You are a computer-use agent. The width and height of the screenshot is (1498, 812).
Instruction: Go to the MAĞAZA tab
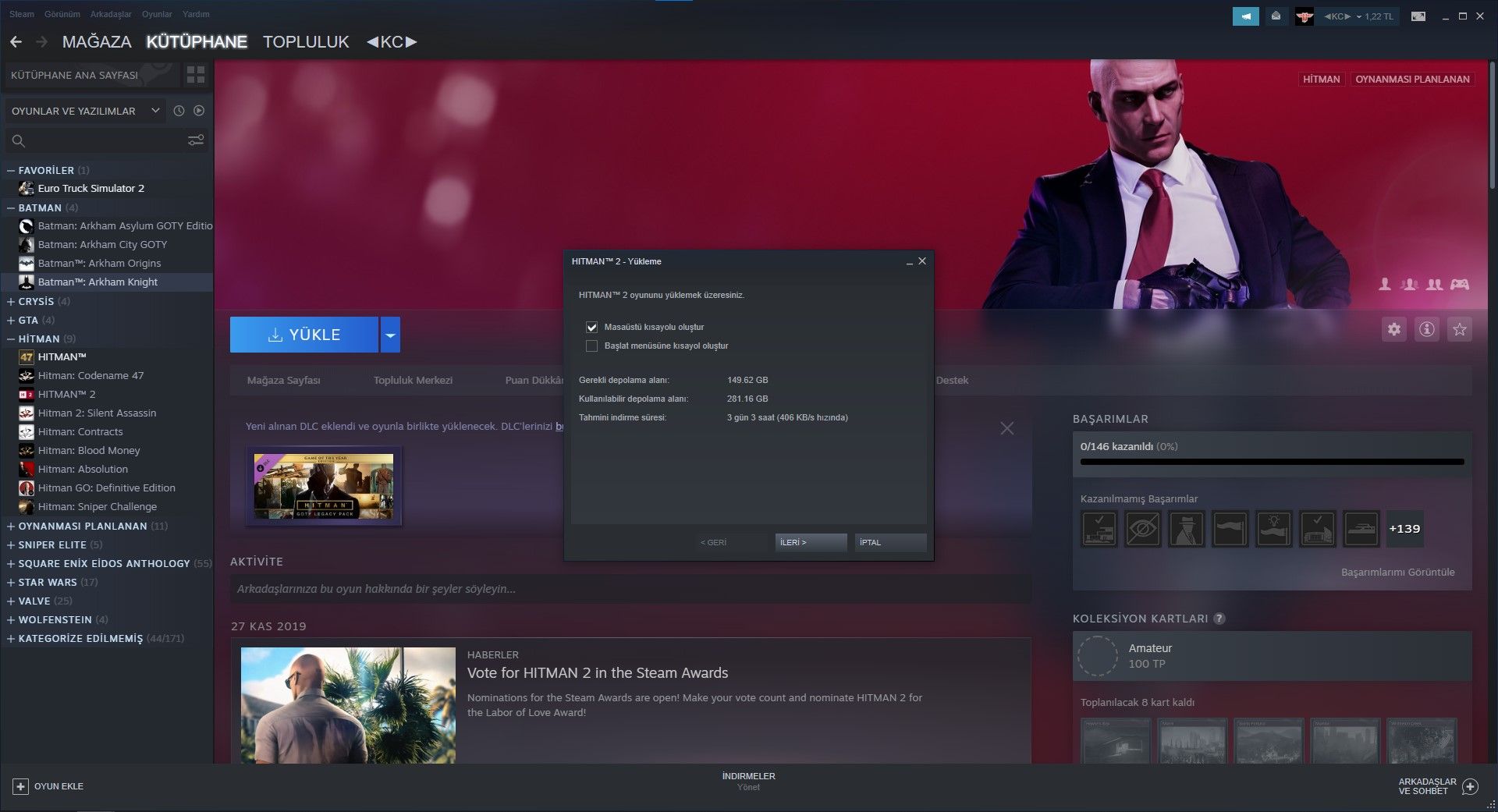(97, 42)
